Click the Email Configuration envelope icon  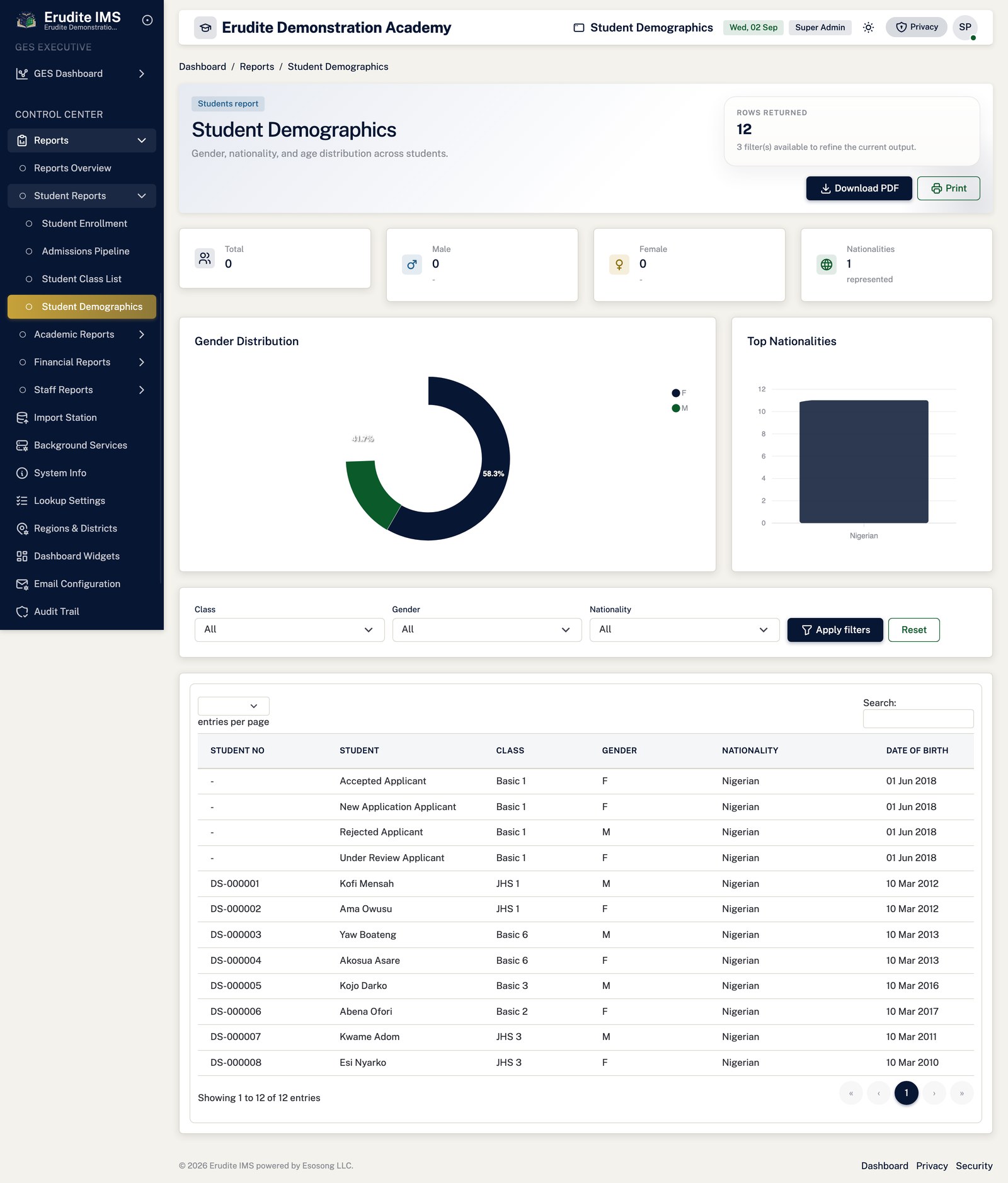(22, 584)
